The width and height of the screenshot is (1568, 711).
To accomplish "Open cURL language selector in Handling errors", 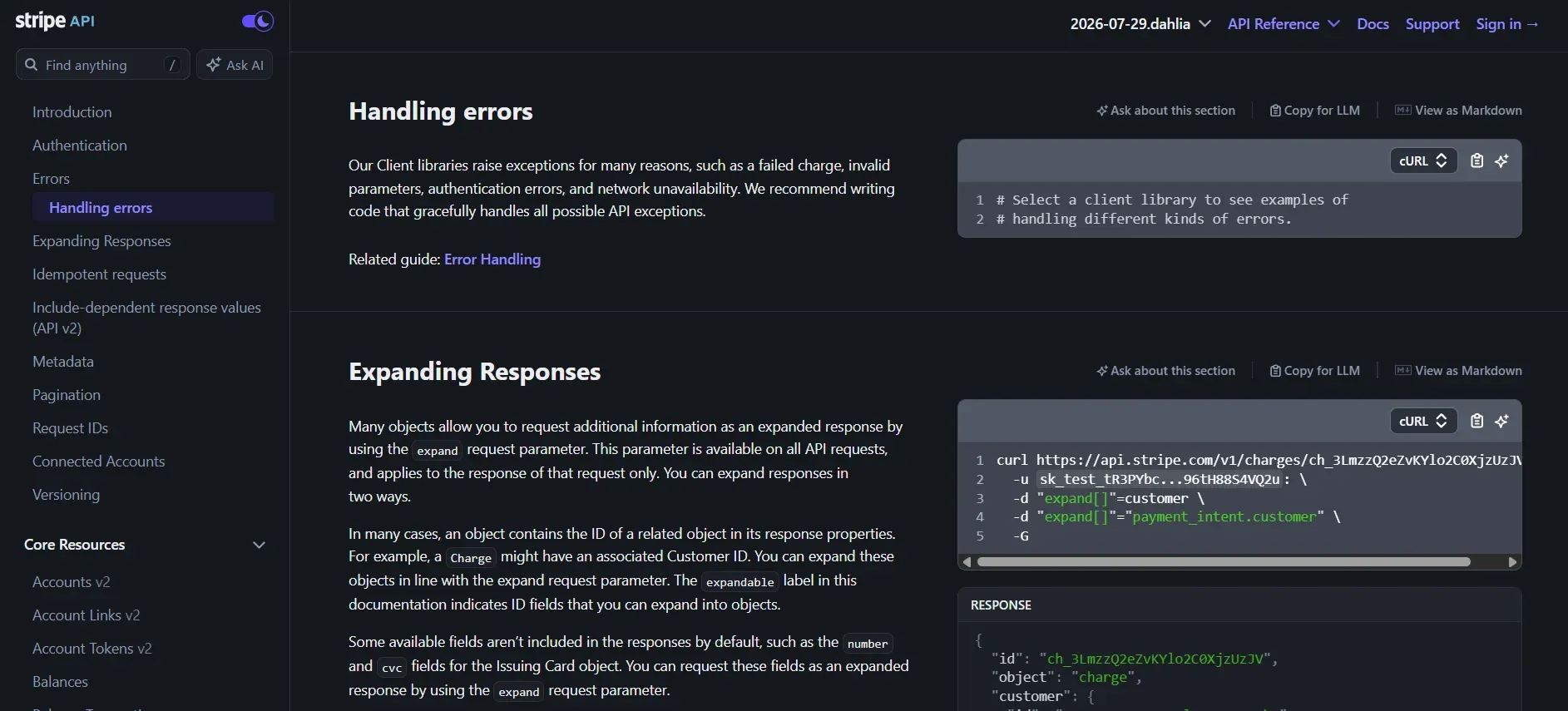I will pos(1423,160).
